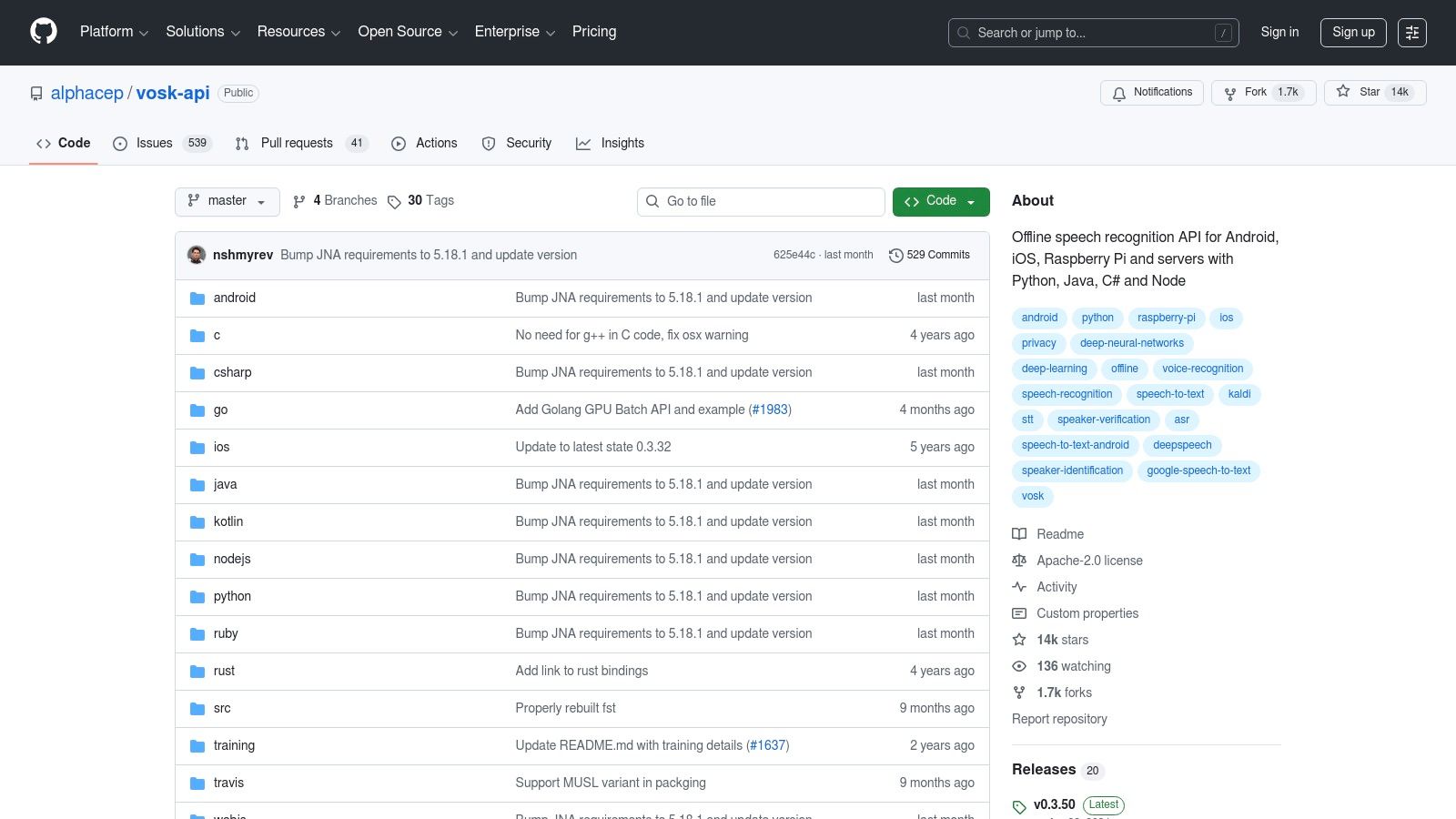The width and height of the screenshot is (1456, 819).
Task: Click the scales icon beside Apache-2.0 license
Action: tap(1019, 561)
